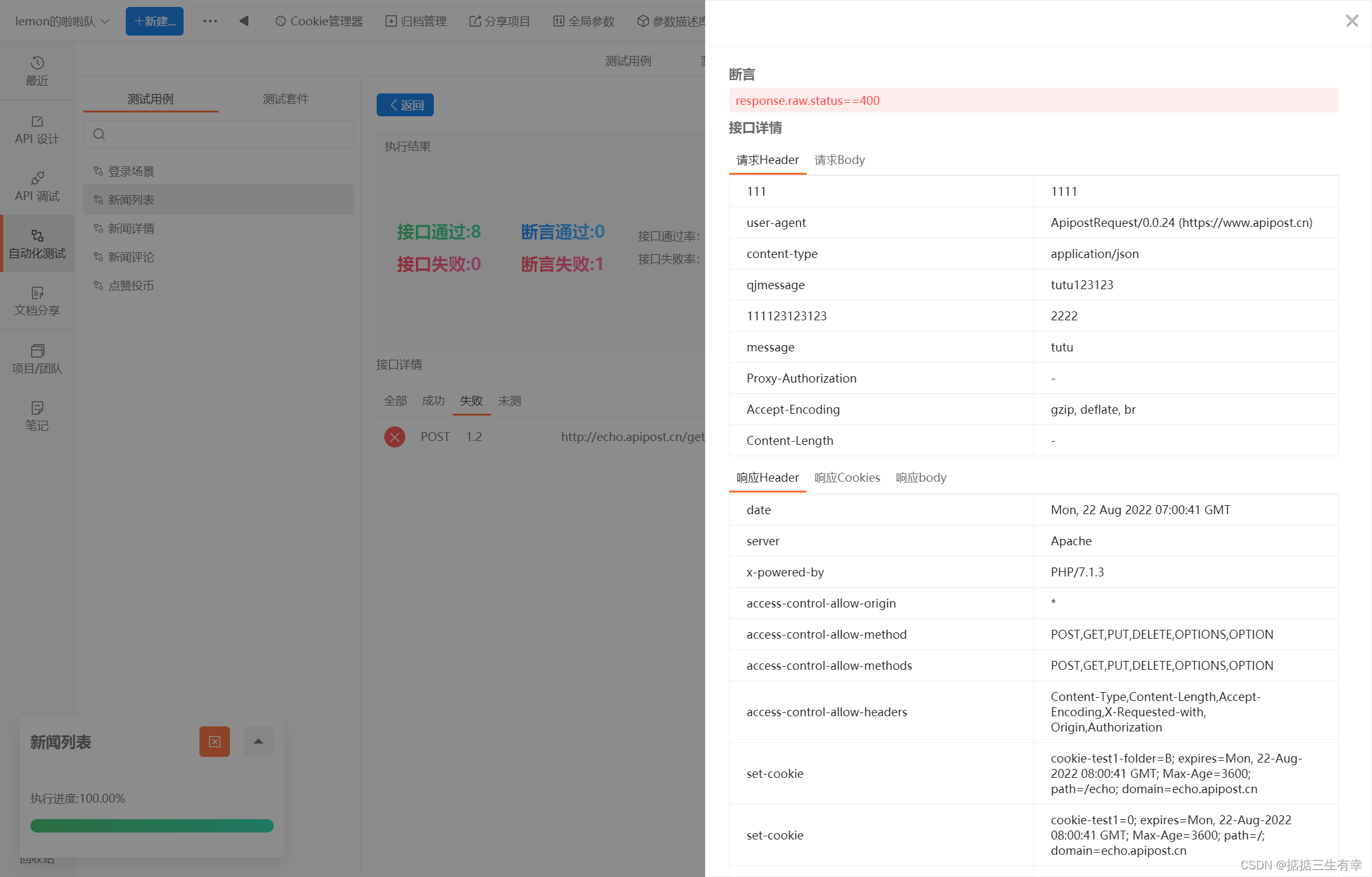Click the 登录场景 test case icon
This screenshot has width=1372, height=877.
point(98,171)
